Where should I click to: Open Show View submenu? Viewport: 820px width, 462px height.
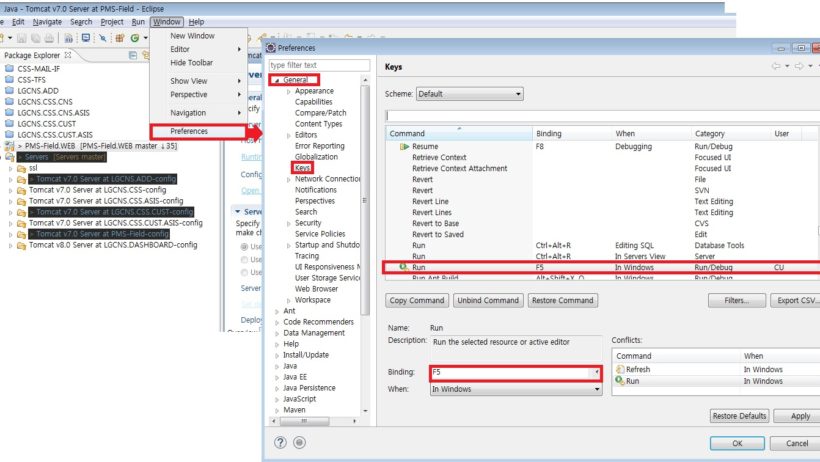[x=199, y=81]
